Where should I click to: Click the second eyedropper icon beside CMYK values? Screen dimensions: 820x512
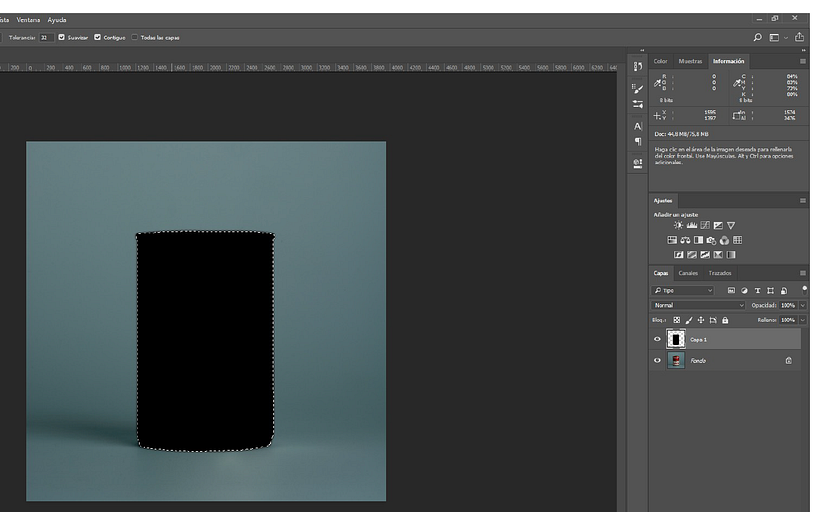736,83
